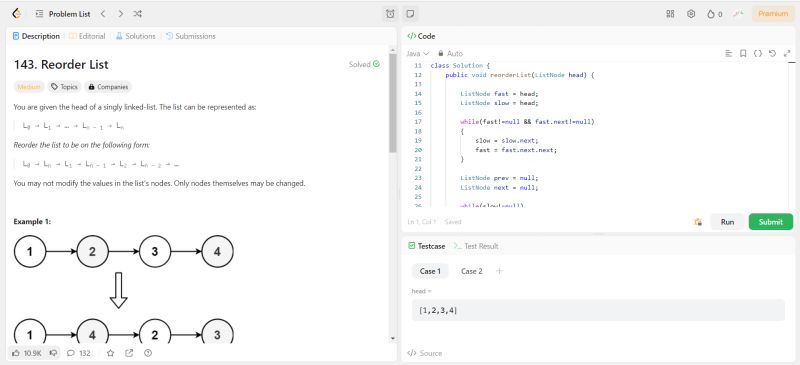Click code line 12 reorderList declaration

tap(520, 75)
